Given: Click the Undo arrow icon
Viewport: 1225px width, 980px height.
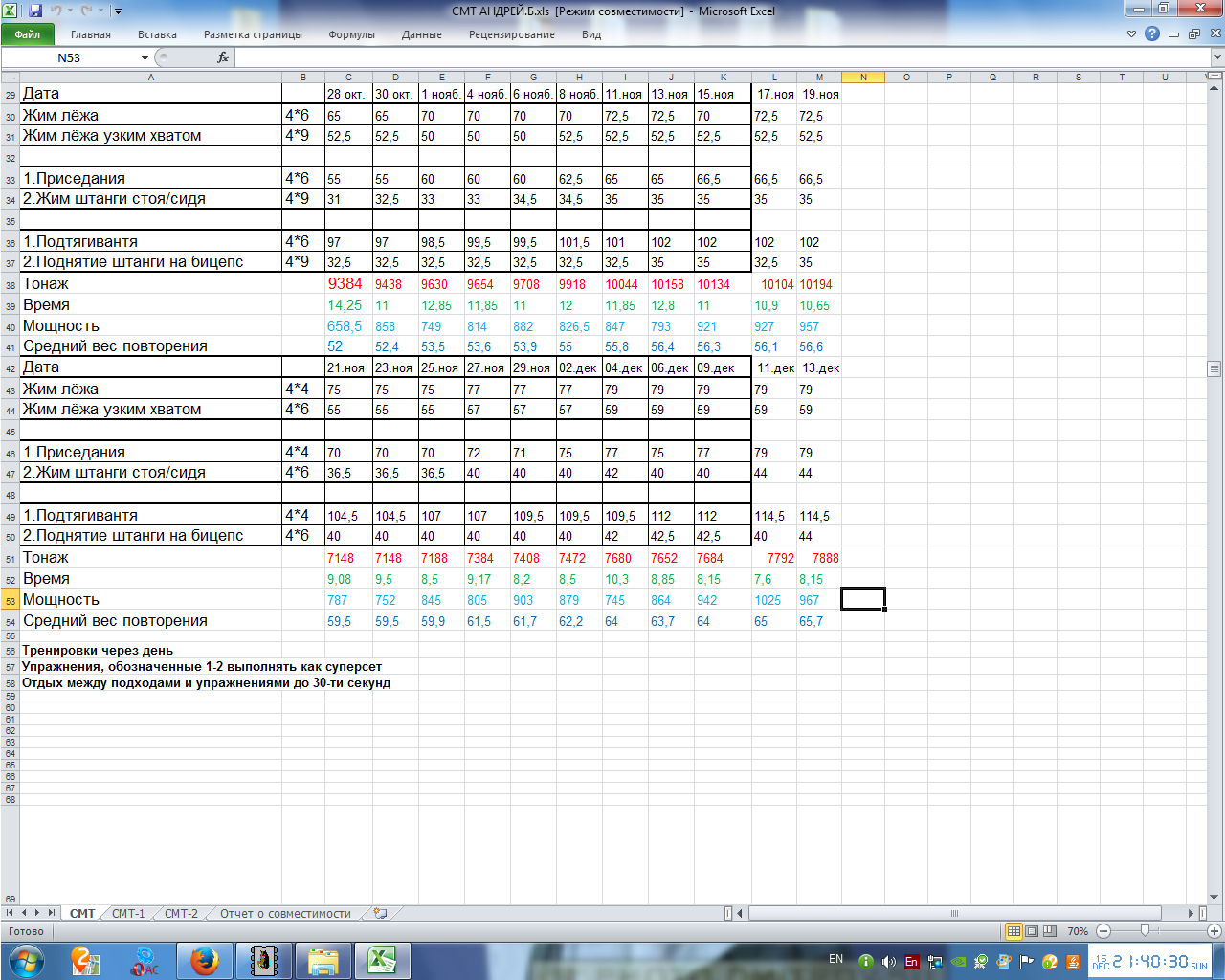Looking at the screenshot, I should [x=56, y=11].
